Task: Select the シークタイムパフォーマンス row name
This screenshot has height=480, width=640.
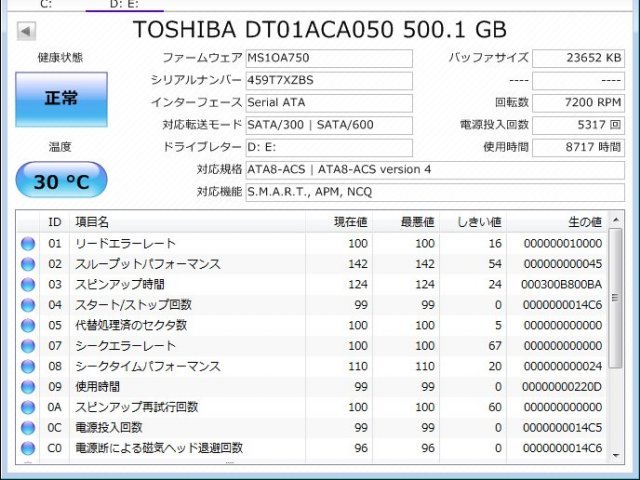Action: click(148, 367)
